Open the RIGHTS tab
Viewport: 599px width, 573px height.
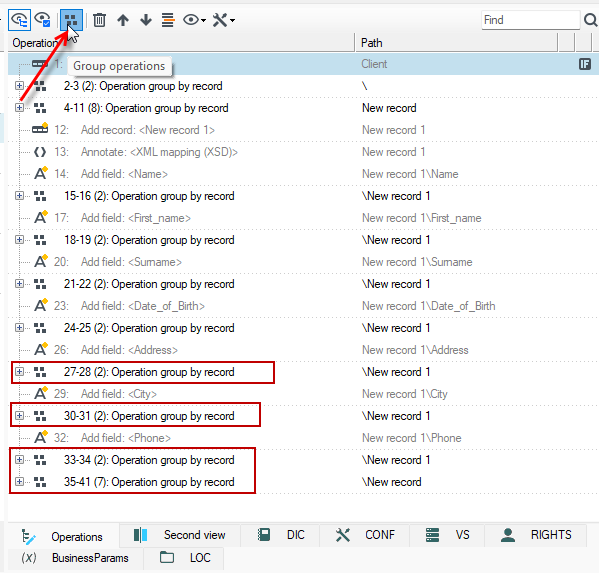[x=536, y=535]
